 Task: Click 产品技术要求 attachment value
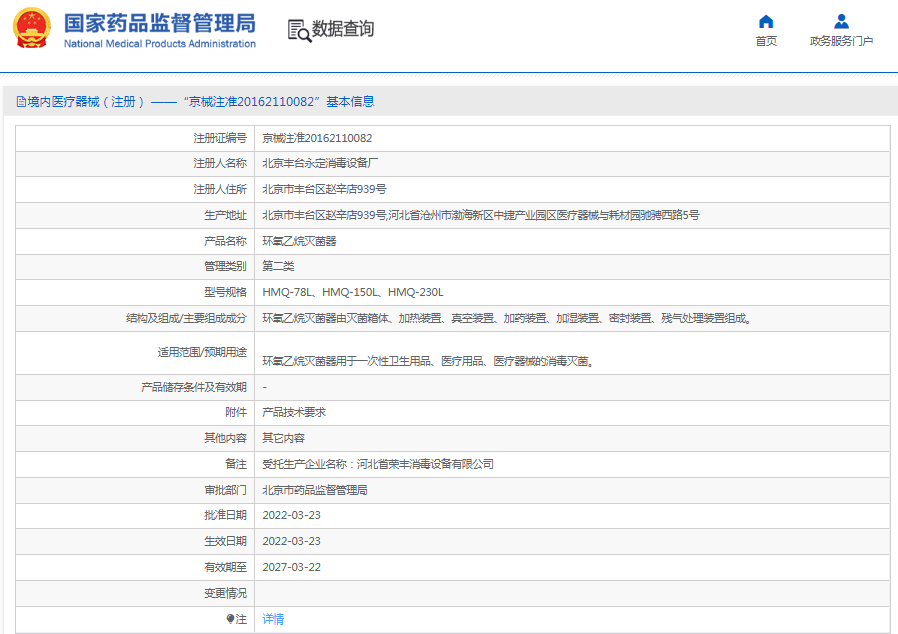(x=294, y=412)
